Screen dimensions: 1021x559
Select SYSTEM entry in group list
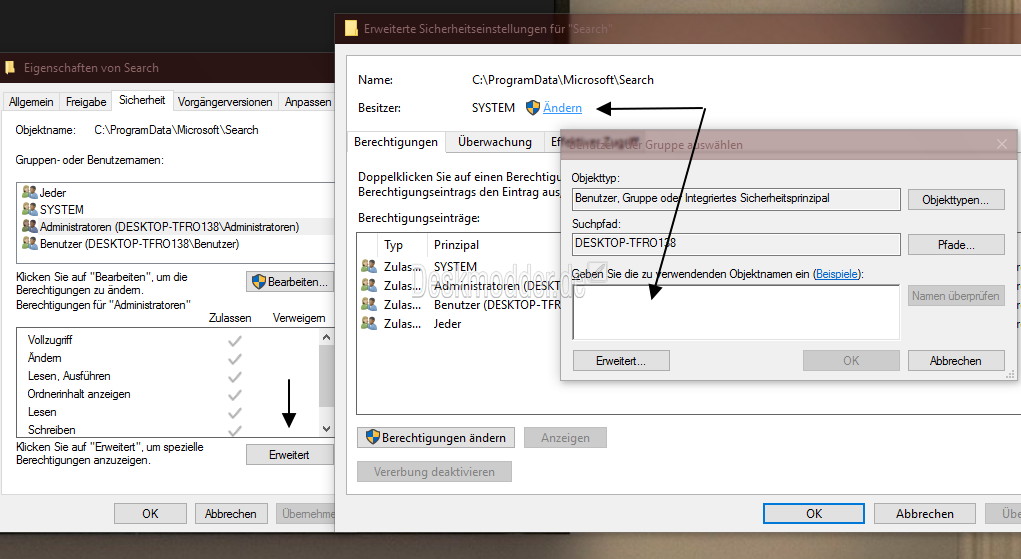(61, 210)
